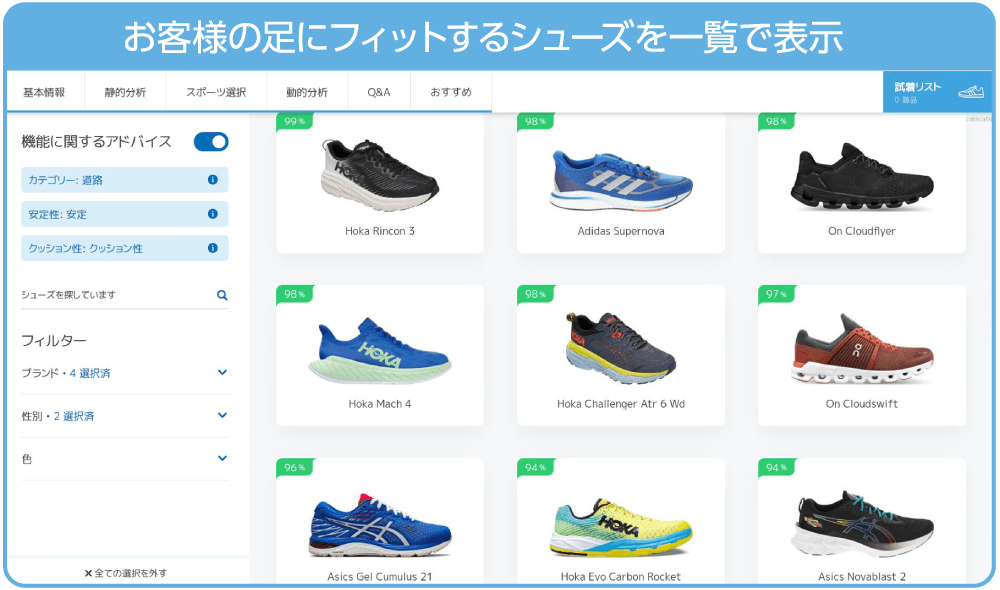Click the shoe search magnifier icon
Image resolution: width=1000 pixels, height=590 pixels.
[222, 295]
